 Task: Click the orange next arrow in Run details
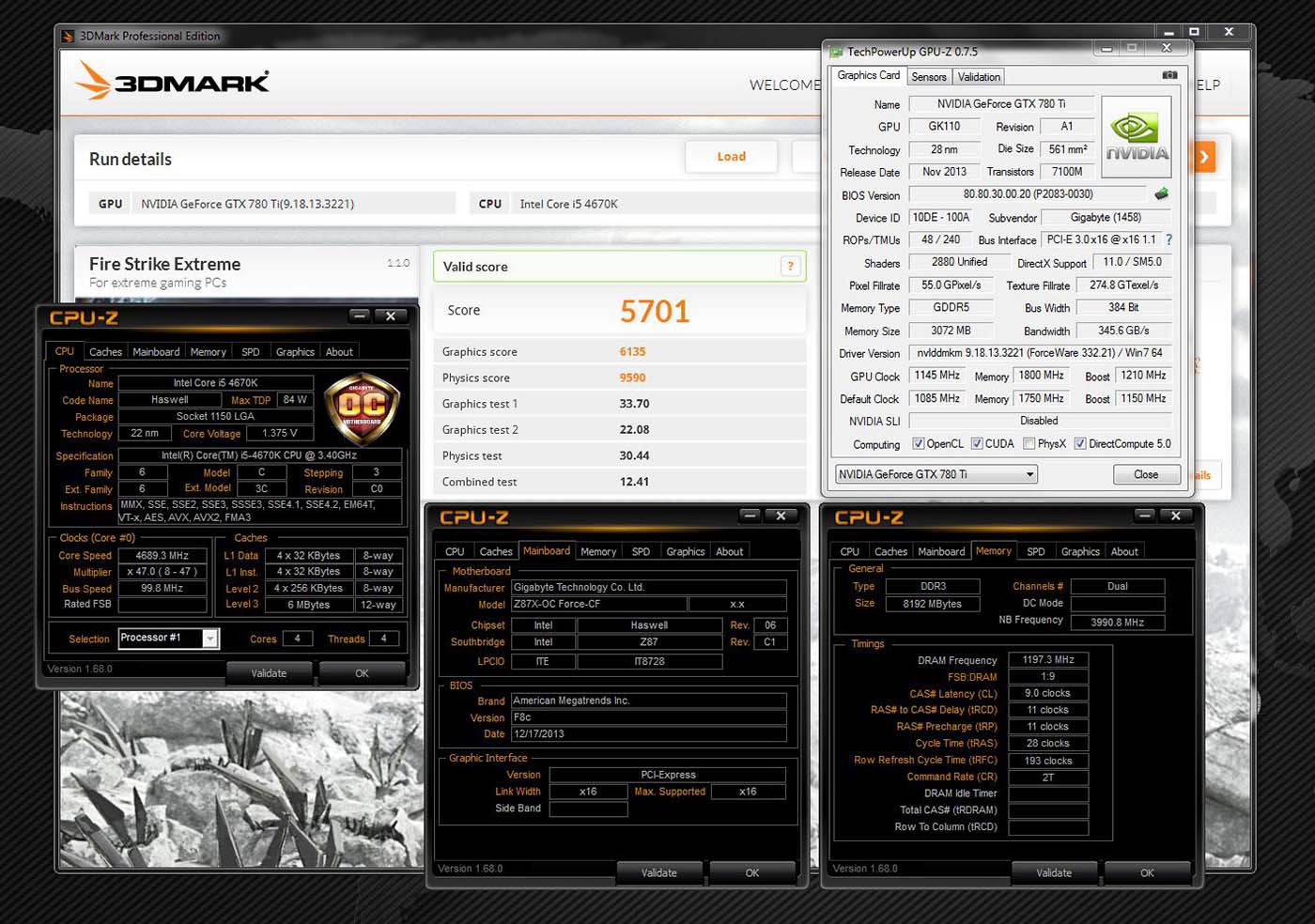pyautogui.click(x=1203, y=157)
